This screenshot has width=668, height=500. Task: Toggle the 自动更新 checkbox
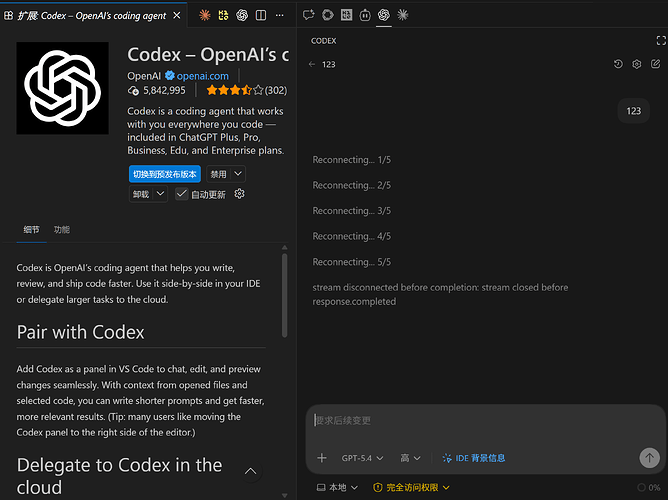tap(181, 194)
